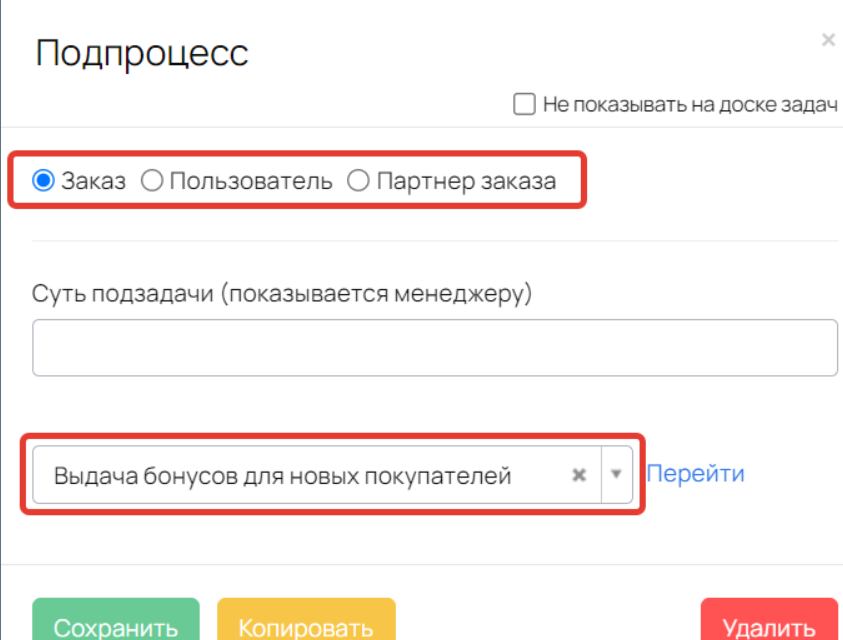This screenshot has width=843, height=640.
Task: Click the green Сохранить button
Action: pos(116,620)
